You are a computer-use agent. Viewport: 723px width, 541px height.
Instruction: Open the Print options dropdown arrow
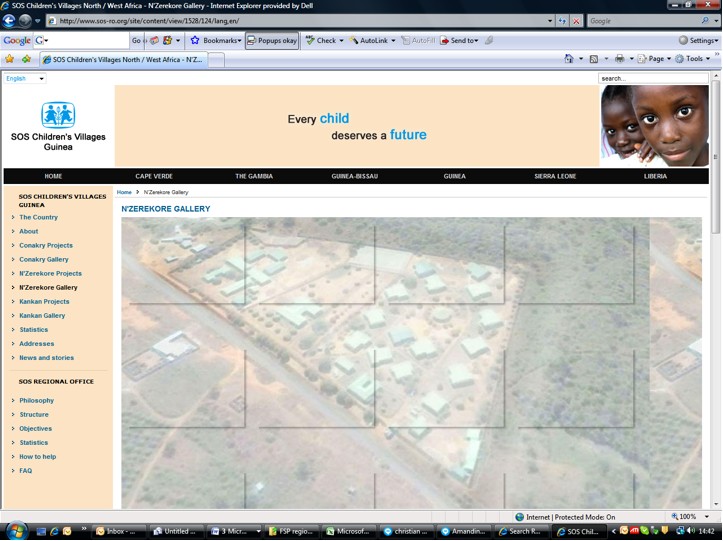631,59
